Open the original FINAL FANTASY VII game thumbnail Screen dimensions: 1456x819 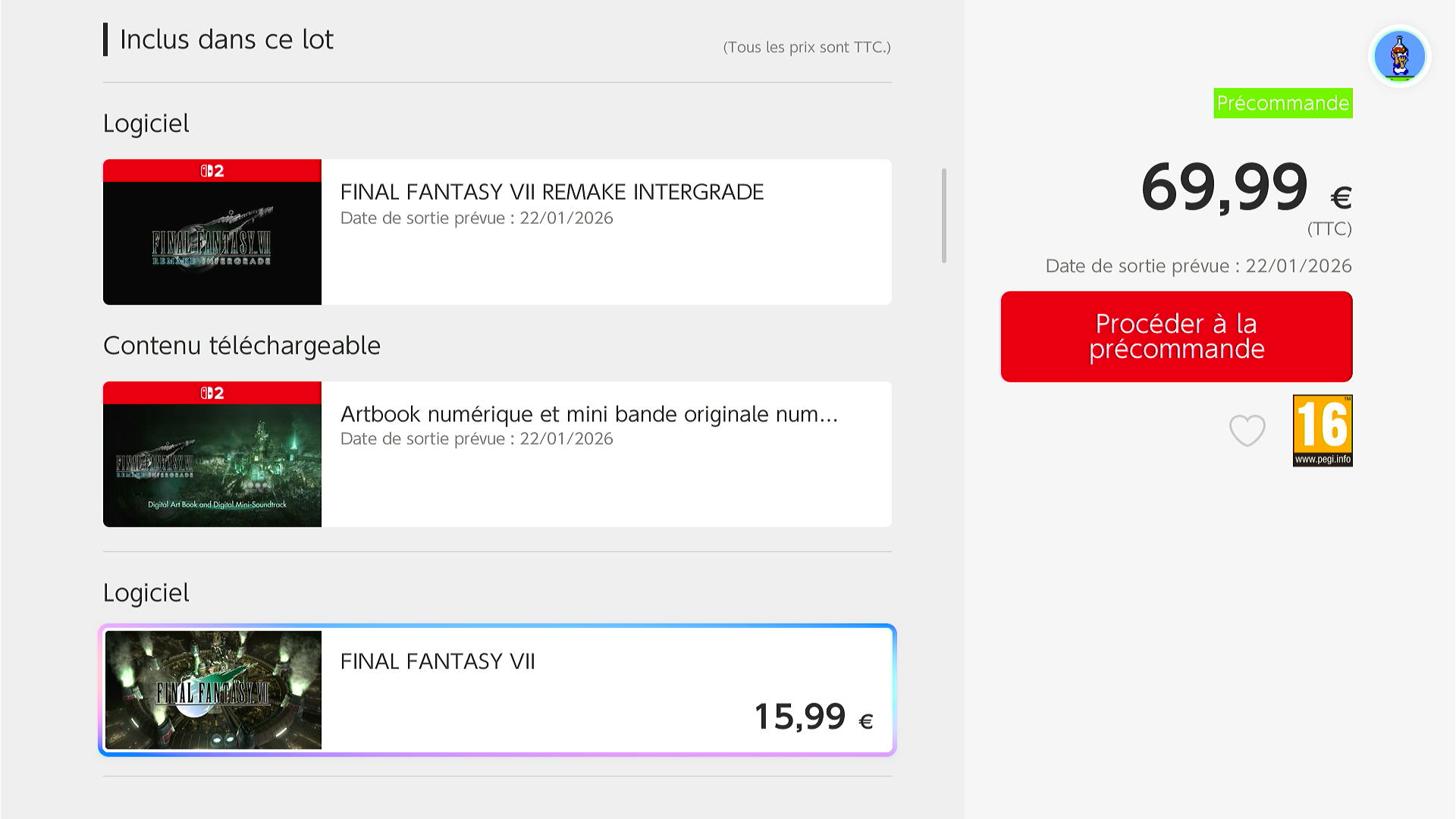tap(213, 690)
